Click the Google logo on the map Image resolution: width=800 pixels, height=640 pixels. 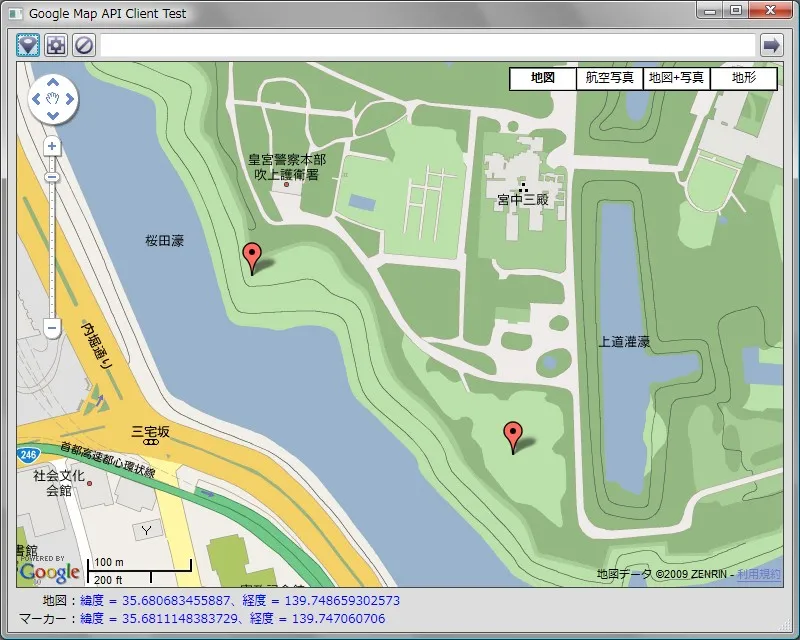tap(49, 572)
